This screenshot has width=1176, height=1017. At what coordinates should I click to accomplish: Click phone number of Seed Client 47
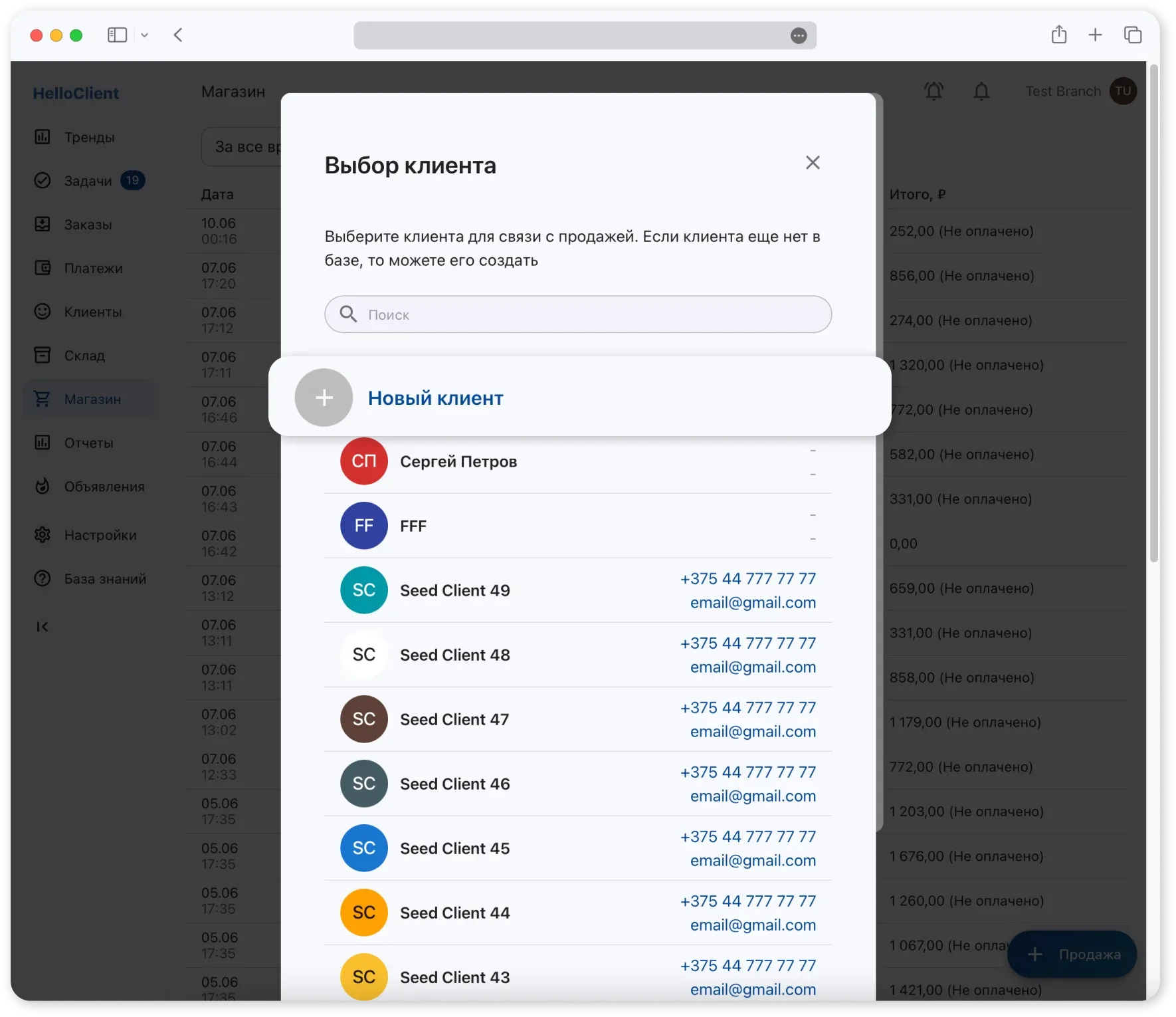pyautogui.click(x=747, y=708)
